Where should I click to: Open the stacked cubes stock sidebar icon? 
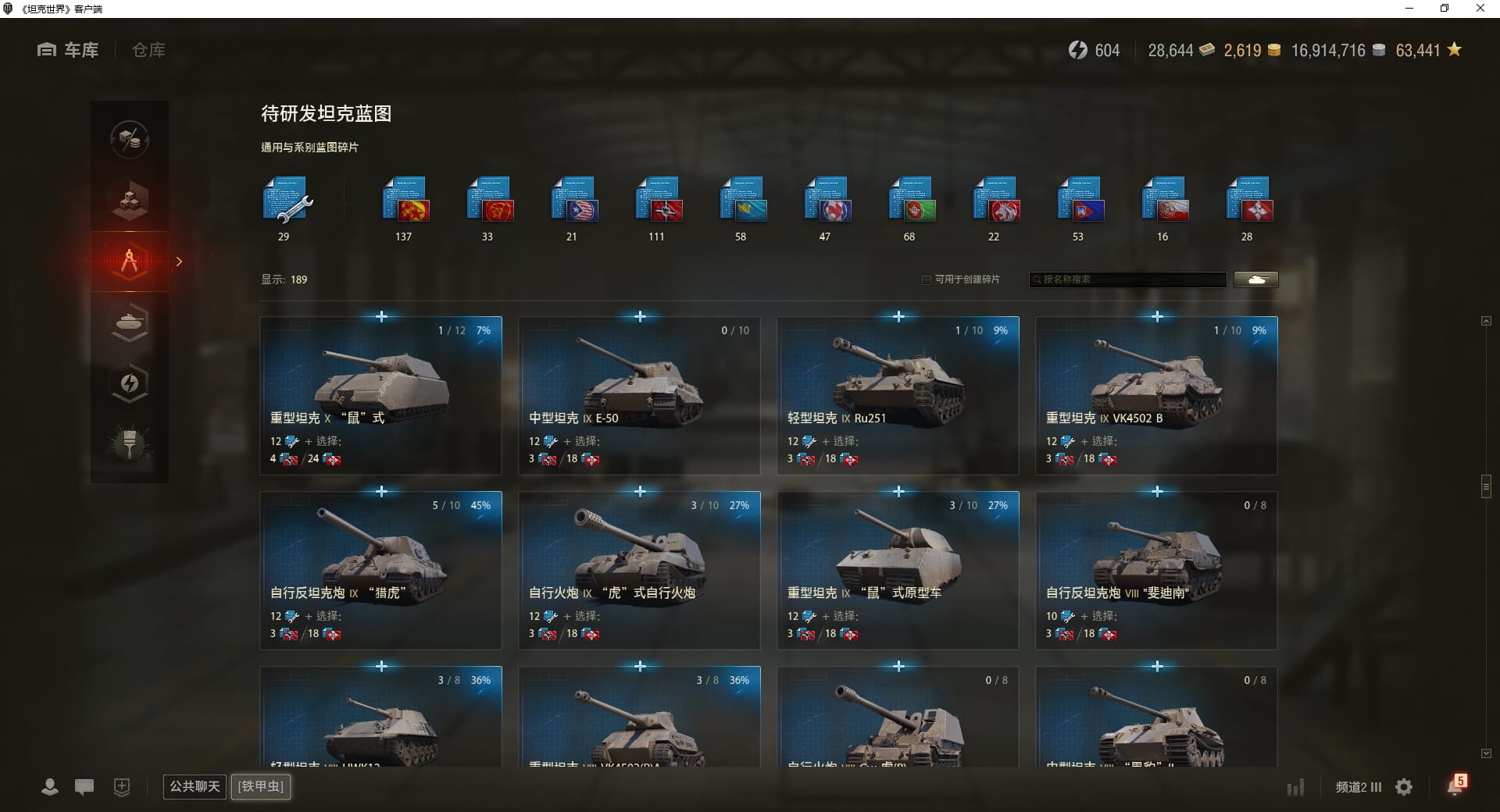pyautogui.click(x=130, y=201)
